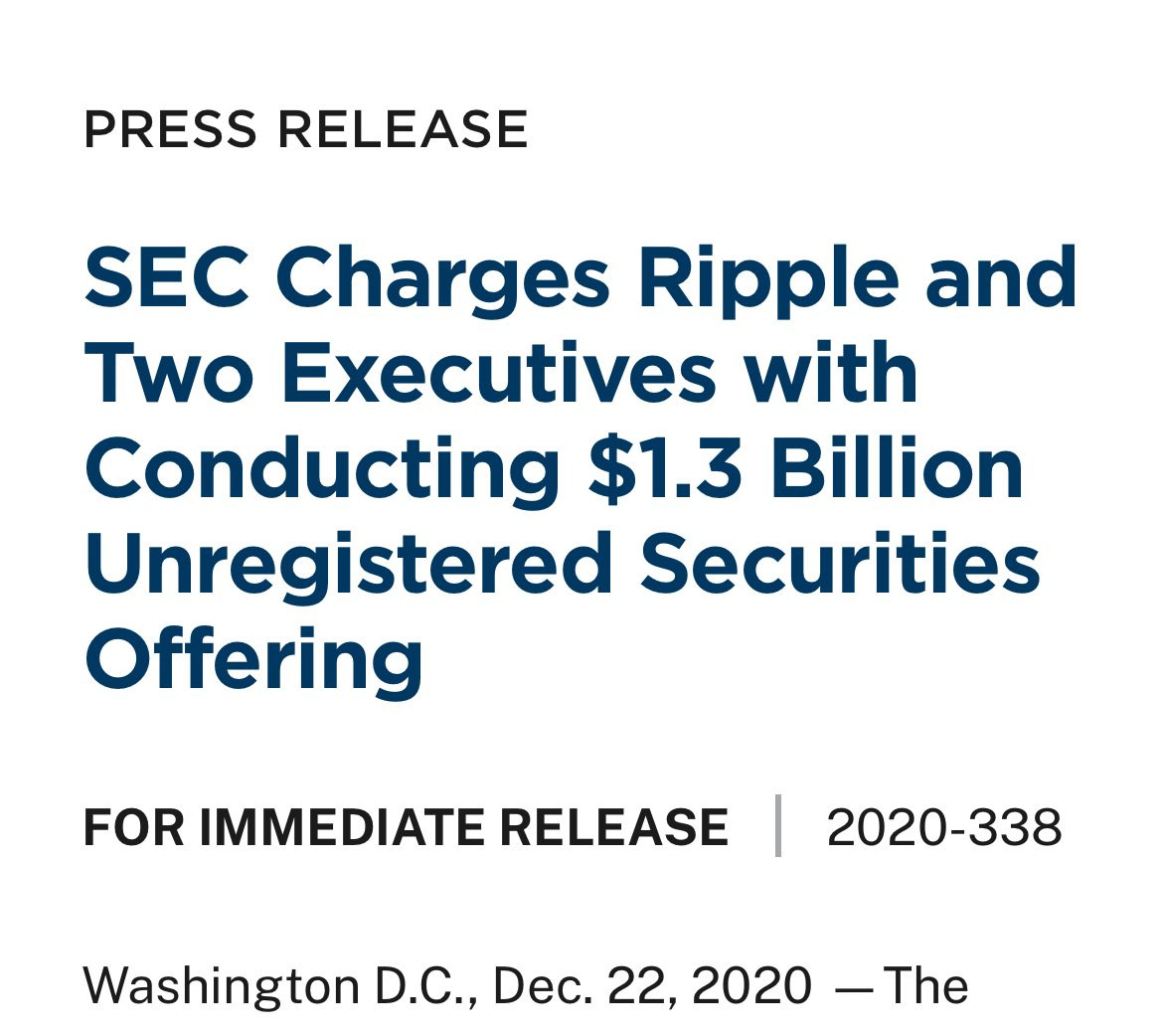1163x1036 pixels.
Task: Select the Dec. 22, 2020 date
Action: pos(653,985)
